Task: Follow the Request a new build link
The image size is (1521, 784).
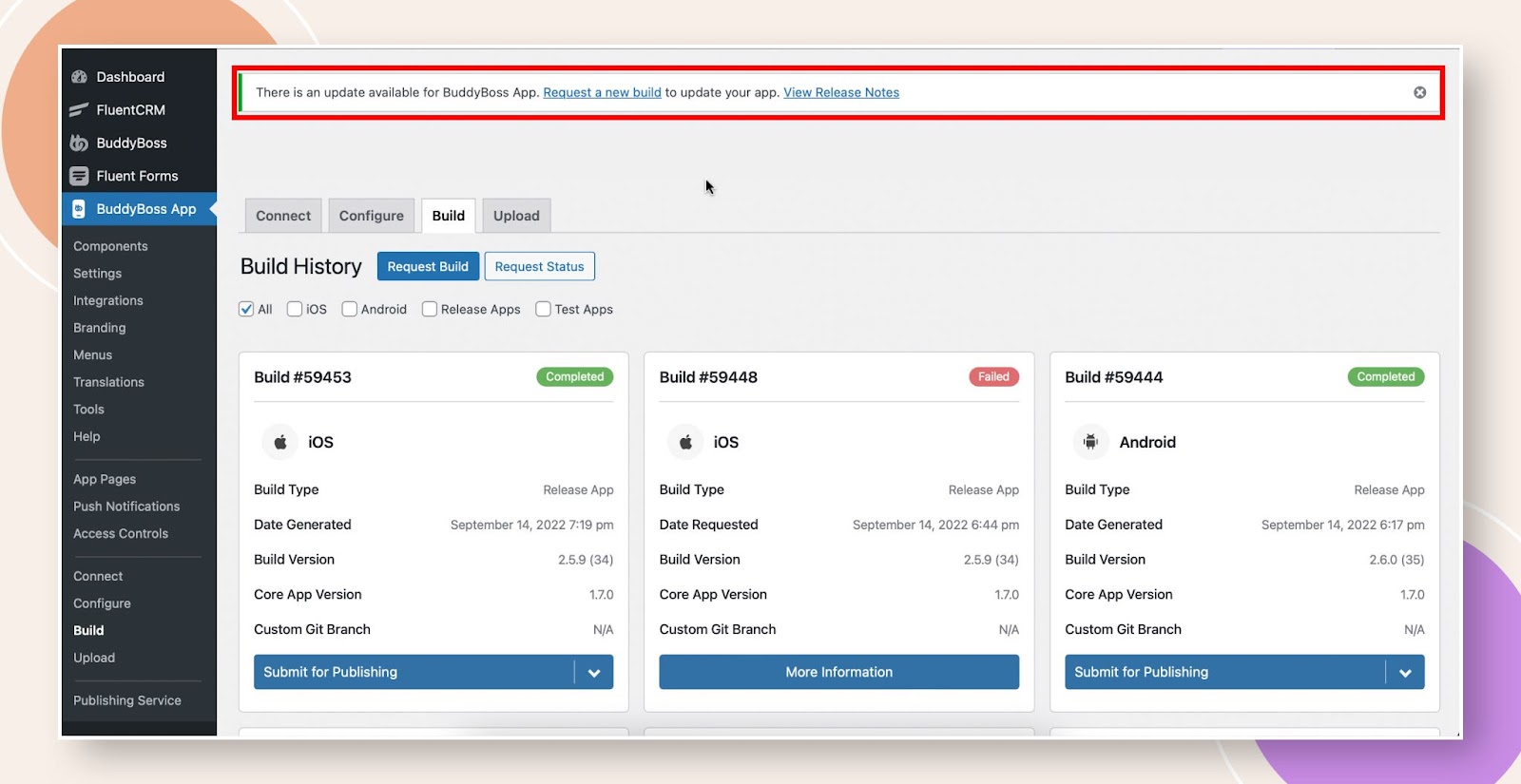Action: coord(602,92)
